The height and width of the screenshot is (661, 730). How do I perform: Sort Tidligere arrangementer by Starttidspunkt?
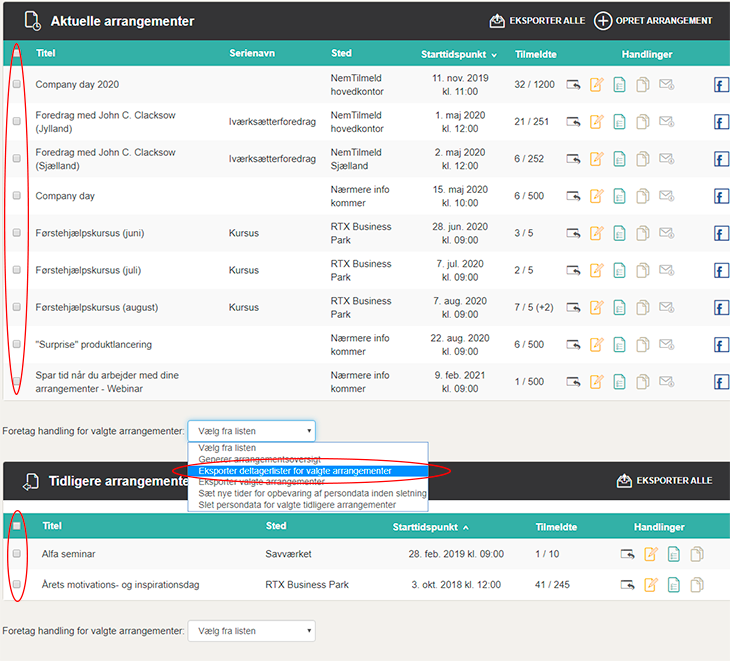coord(431,527)
